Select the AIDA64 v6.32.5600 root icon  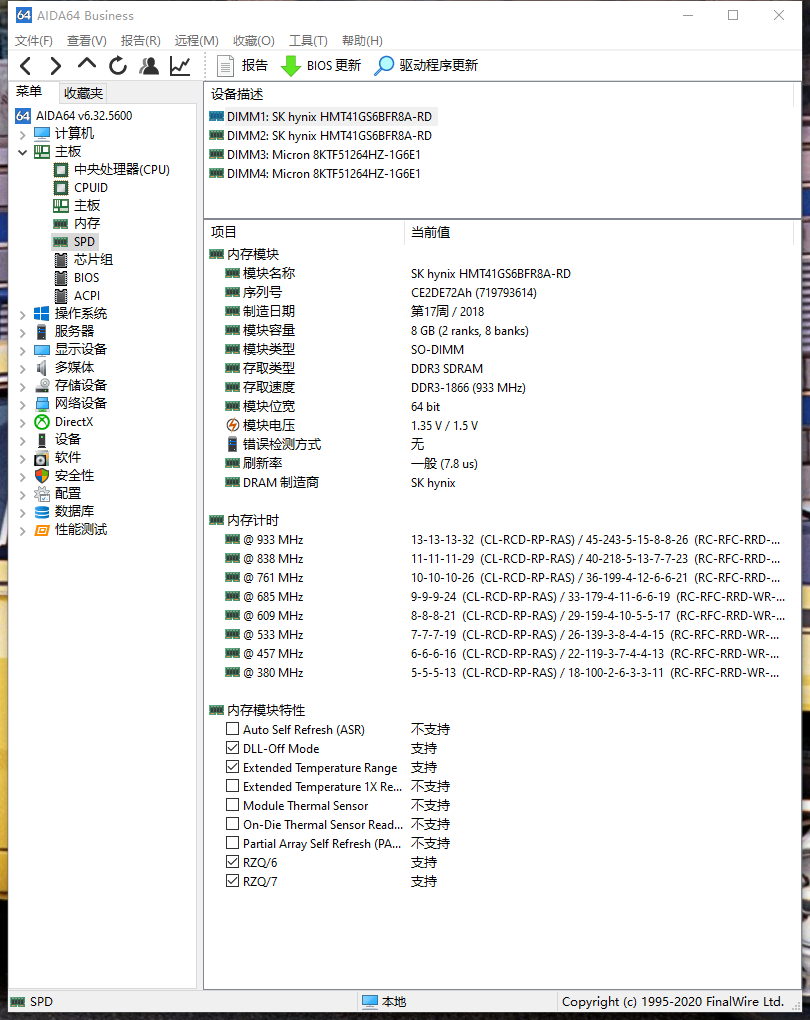coord(23,116)
